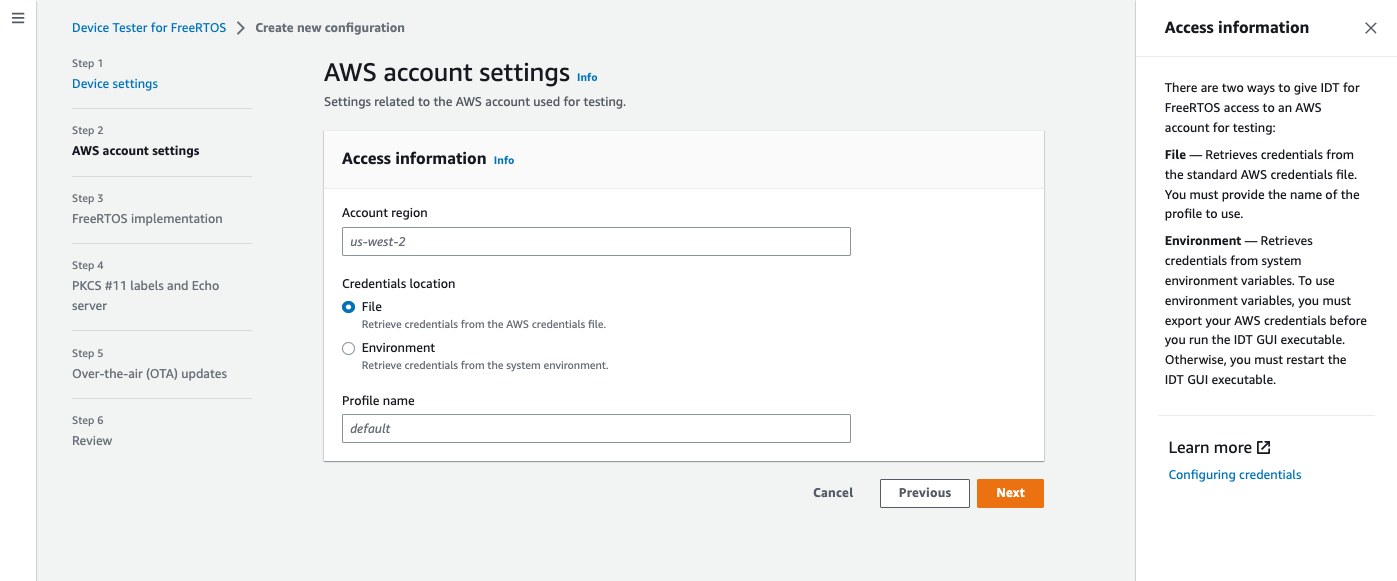This screenshot has height=581, width=1397.
Task: Select the Environment credentials location option
Action: [348, 348]
